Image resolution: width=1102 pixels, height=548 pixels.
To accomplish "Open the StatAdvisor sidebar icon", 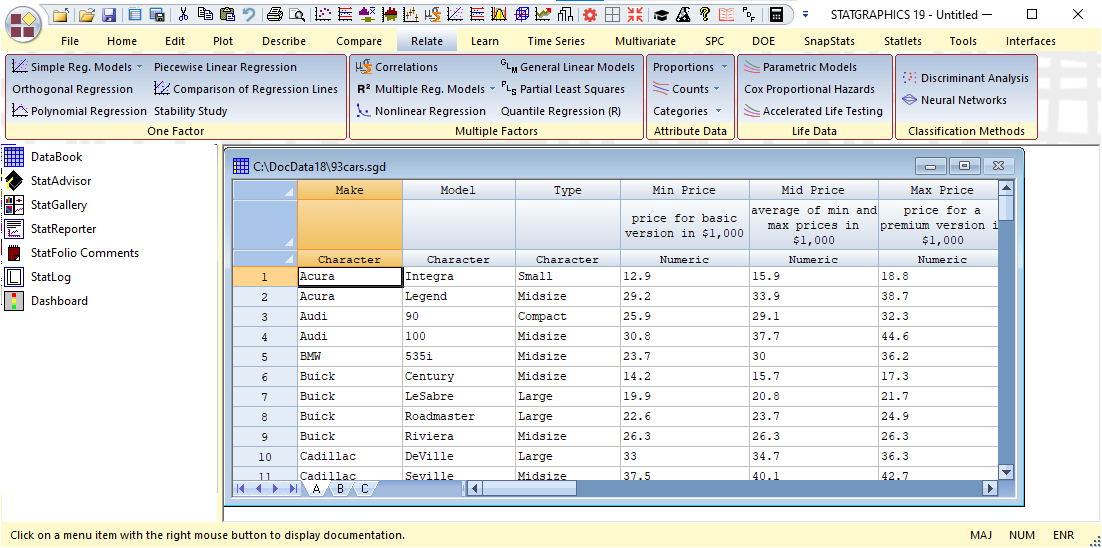I will tap(14, 181).
